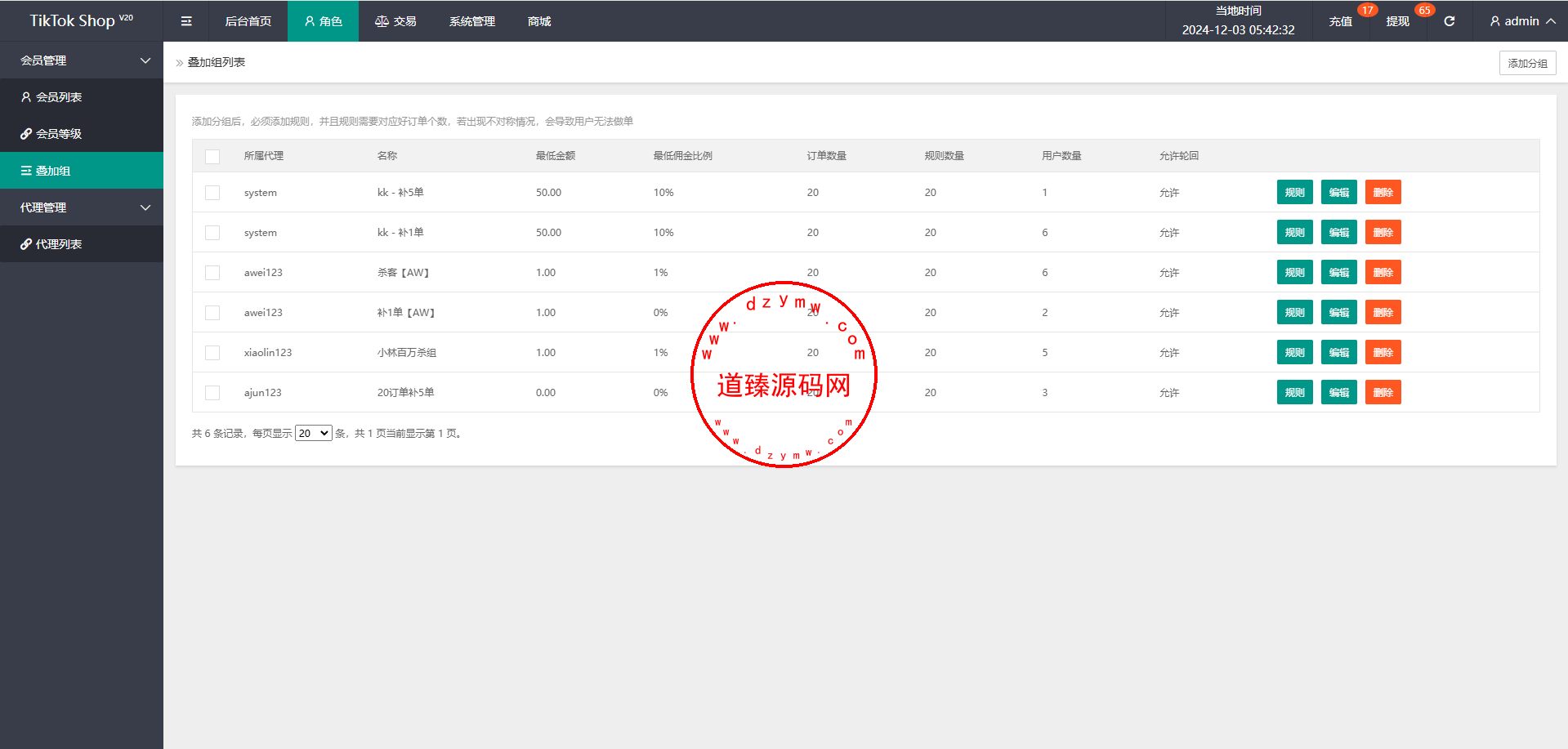The height and width of the screenshot is (749, 1568).
Task: Open 规则 for 杀客【AW】 row
Action: (x=1294, y=273)
